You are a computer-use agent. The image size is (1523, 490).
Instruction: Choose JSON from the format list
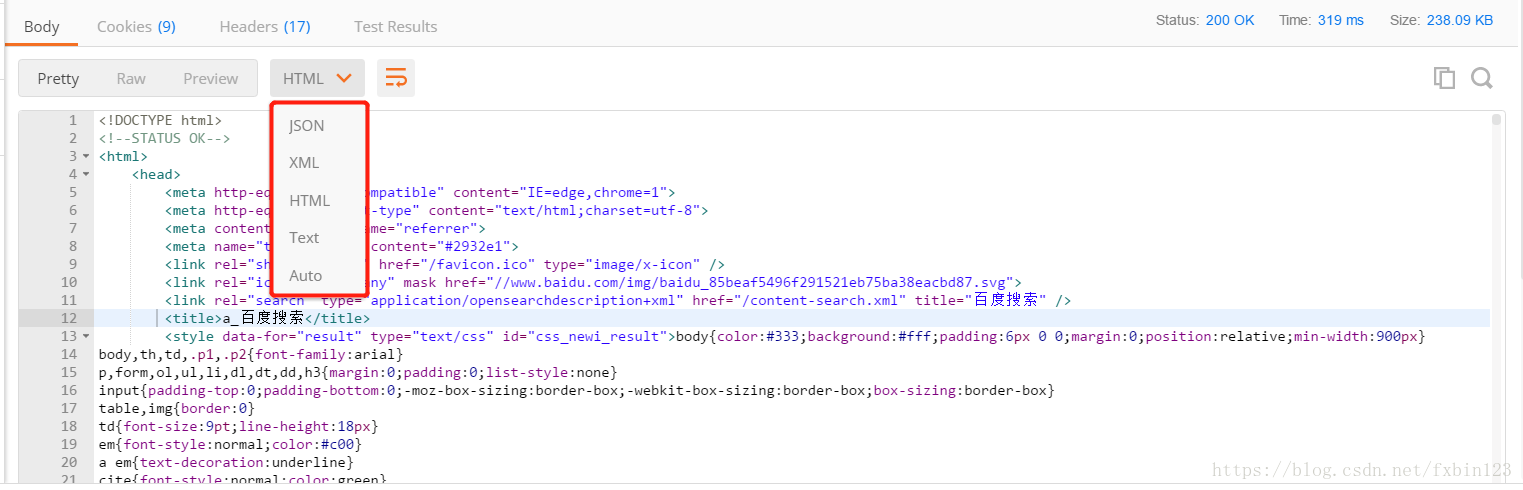click(x=307, y=126)
